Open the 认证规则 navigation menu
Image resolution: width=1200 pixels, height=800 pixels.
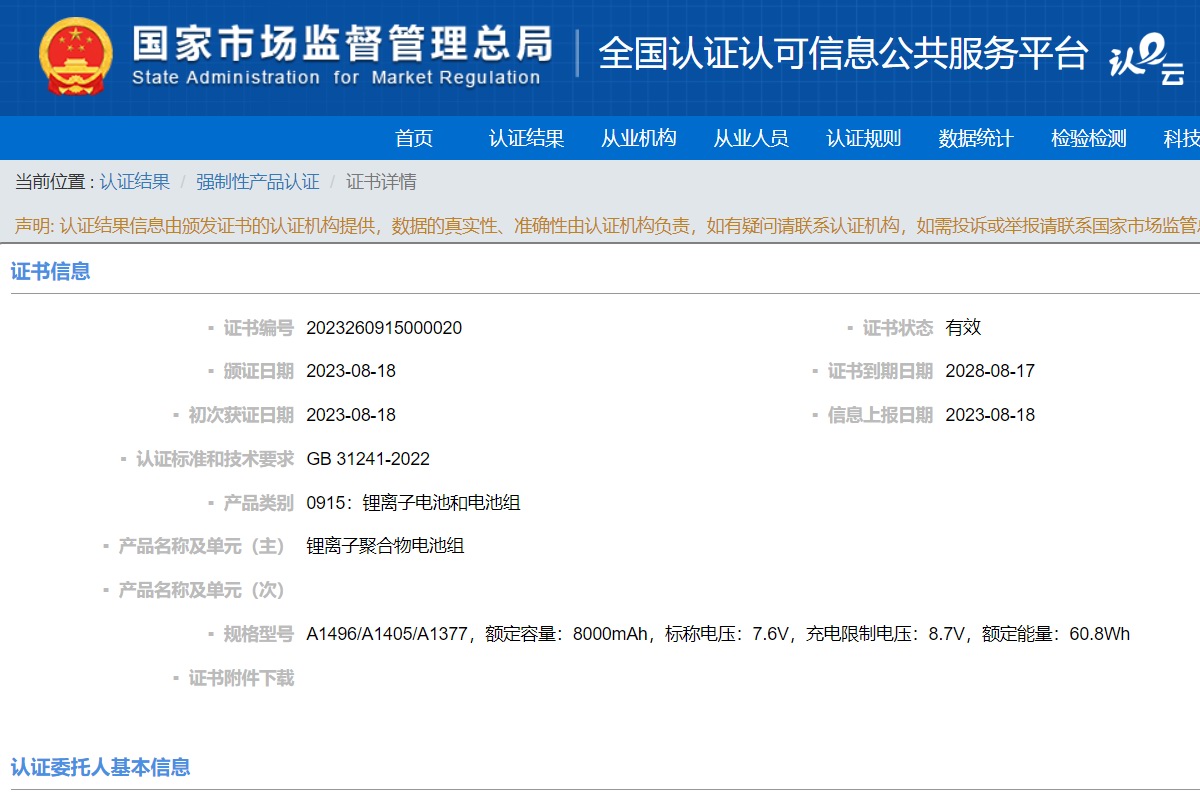click(863, 139)
